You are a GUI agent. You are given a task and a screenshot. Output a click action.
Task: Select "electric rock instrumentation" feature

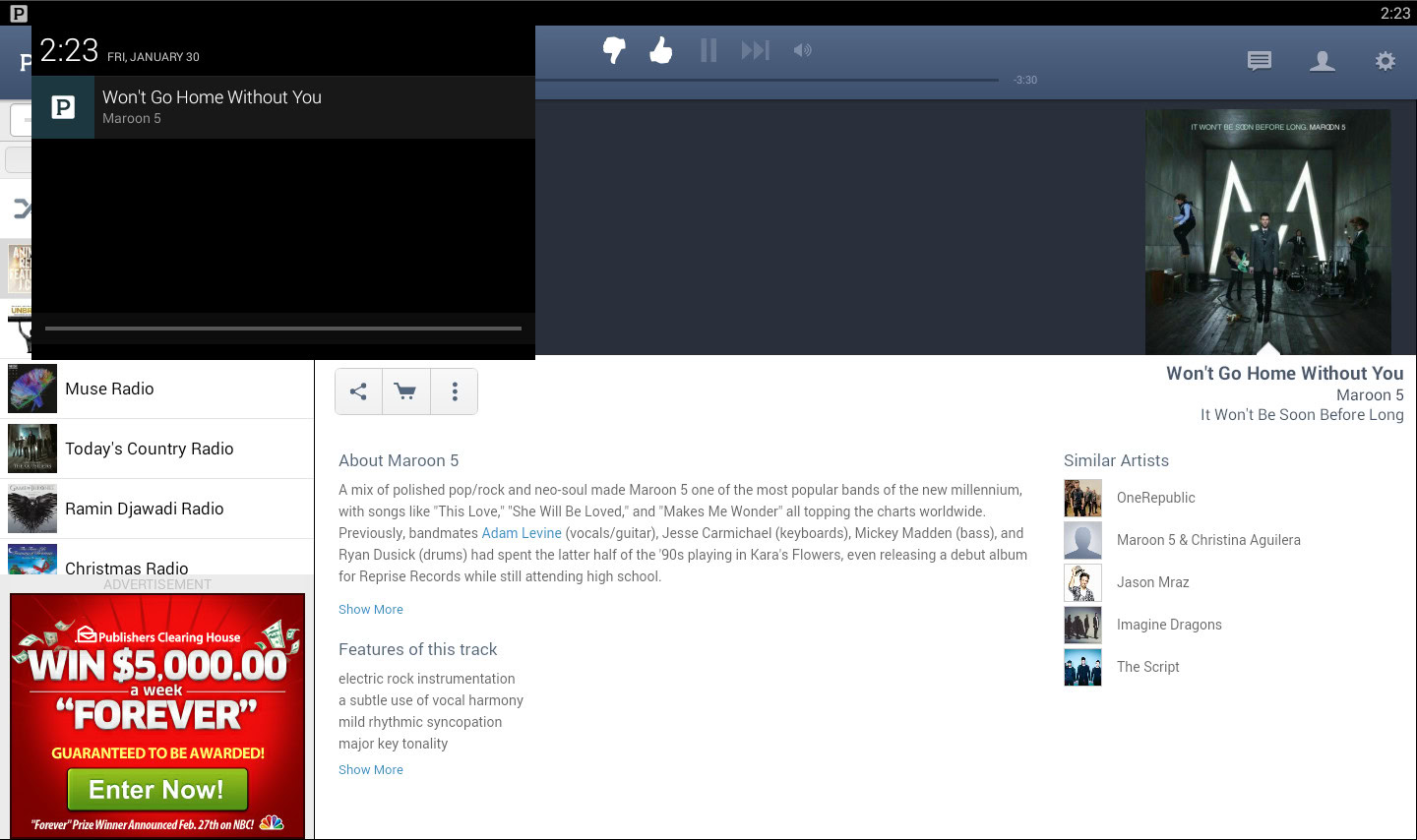tap(427, 679)
